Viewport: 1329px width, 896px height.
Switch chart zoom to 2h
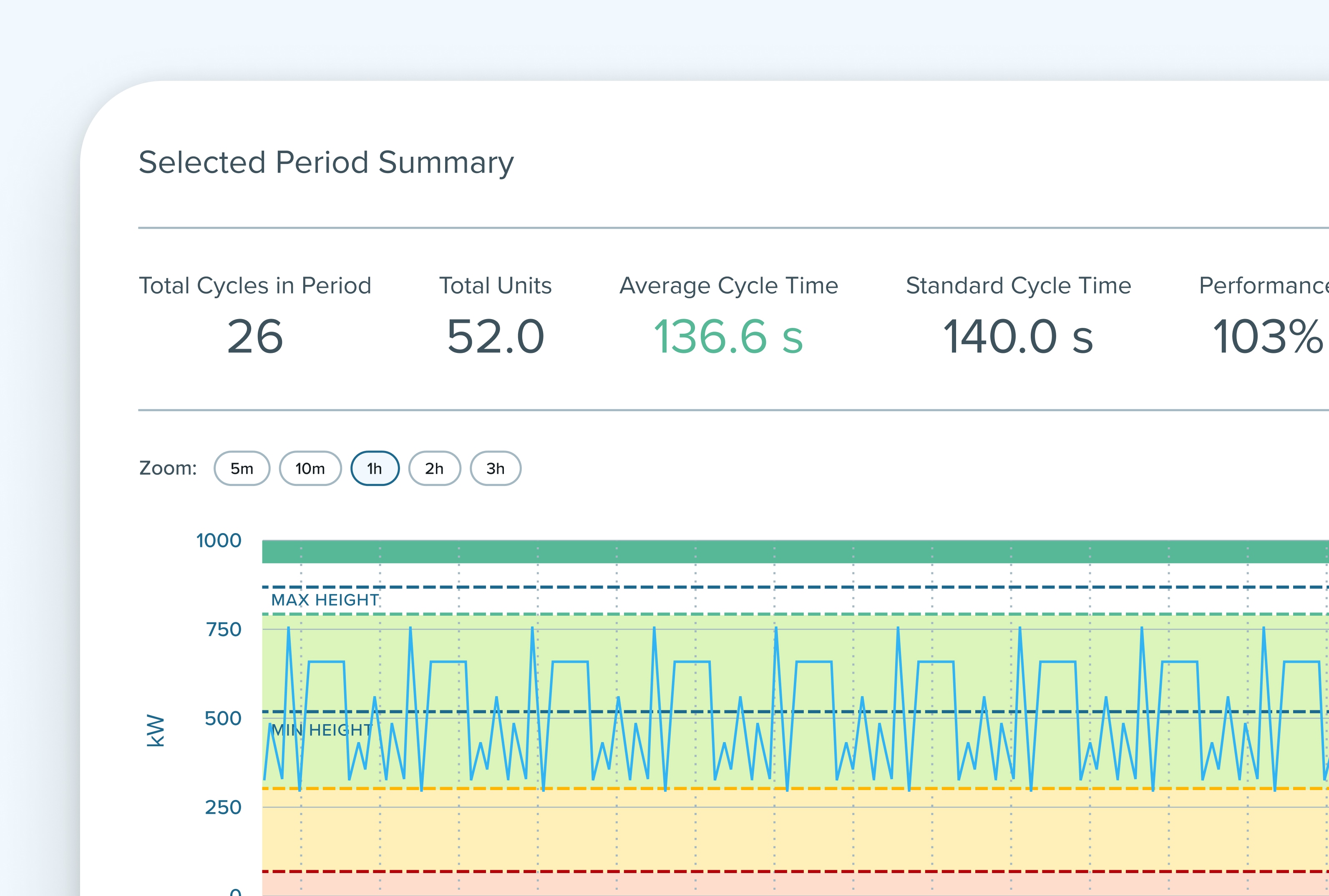click(434, 468)
